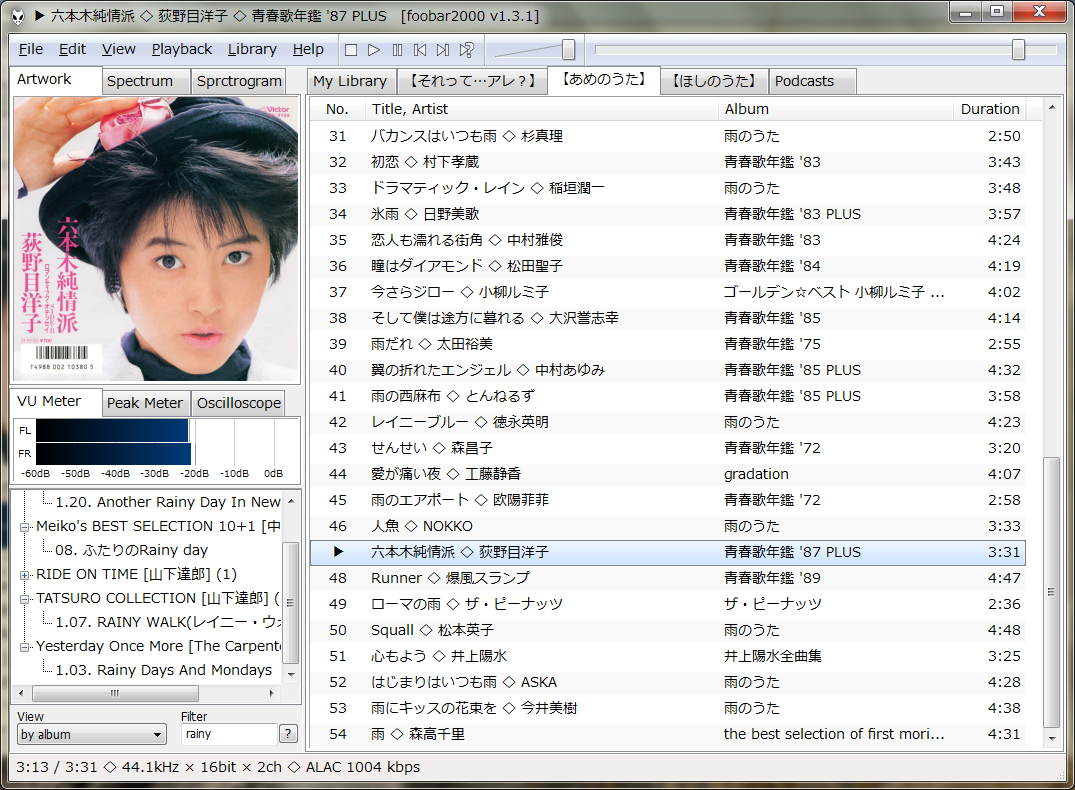Switch to the Oscilloscope tab
Screen dimensions: 1075x790
239,403
